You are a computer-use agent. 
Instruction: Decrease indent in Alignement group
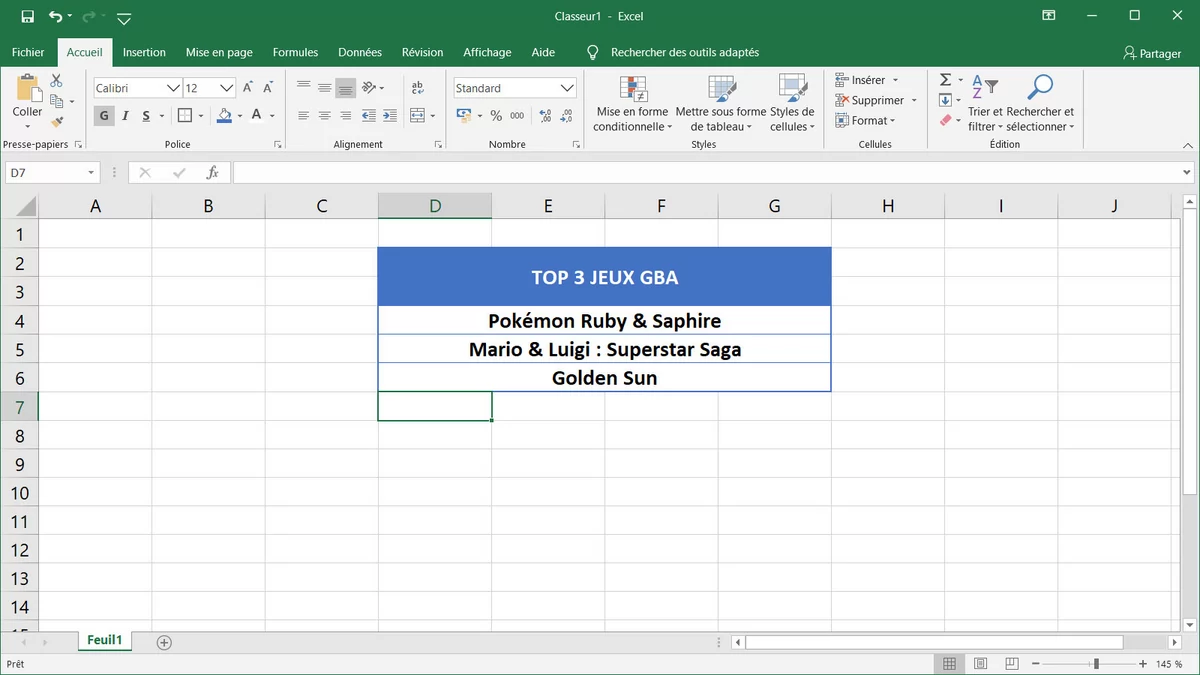tap(369, 116)
